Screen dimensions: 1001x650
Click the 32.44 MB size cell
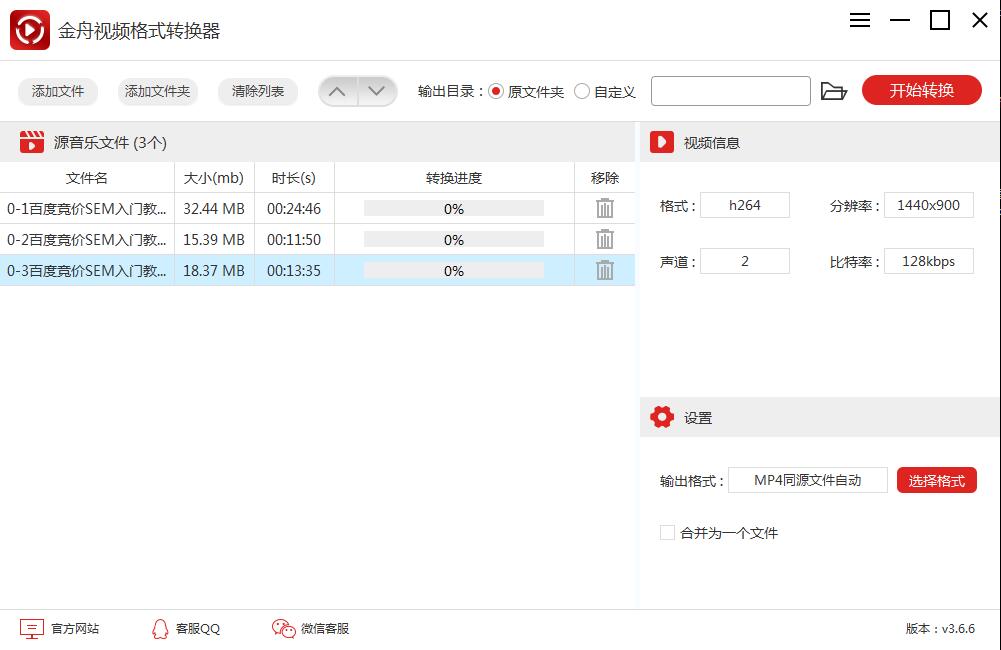point(214,209)
